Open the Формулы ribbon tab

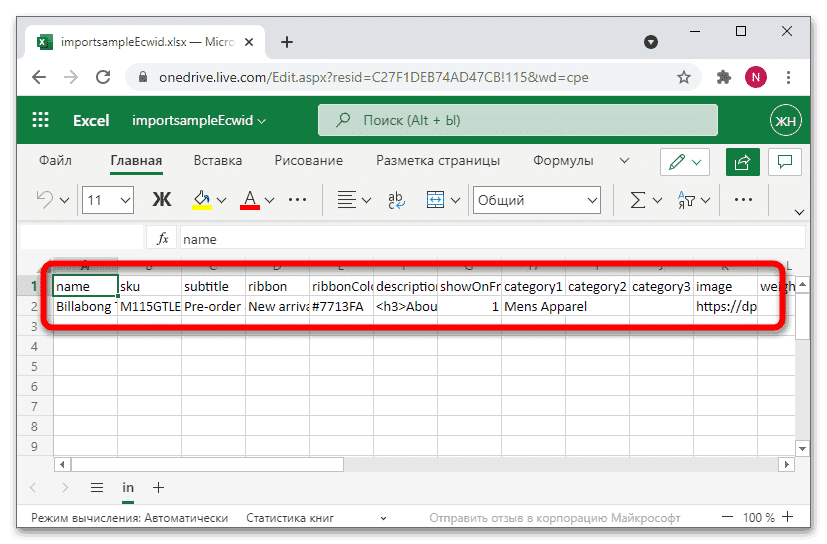(563, 160)
